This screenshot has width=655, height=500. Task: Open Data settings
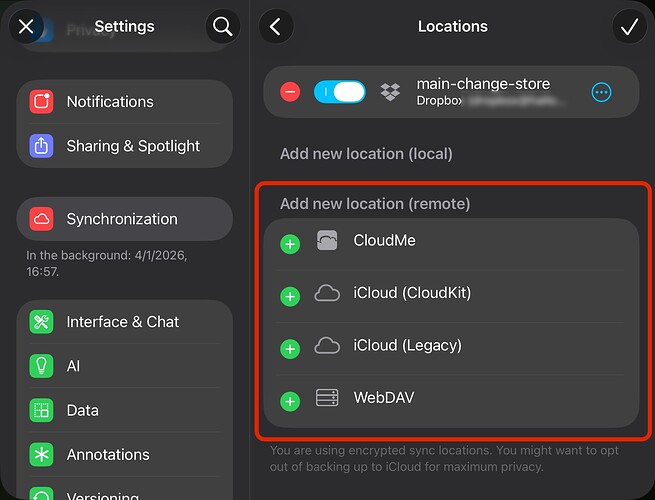point(124,410)
